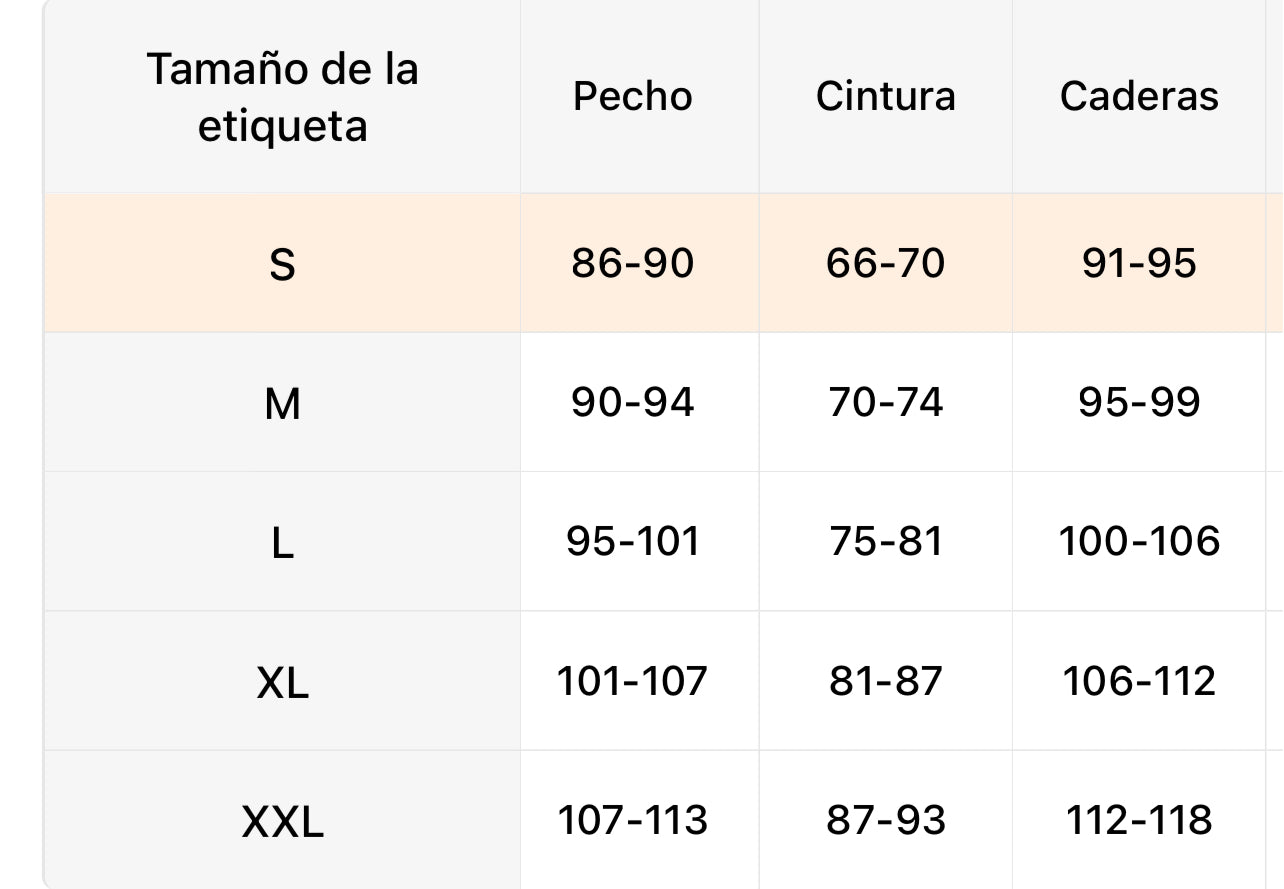Click the 91-95 hips cell
Screen dimensions: 1284x889
(1139, 264)
